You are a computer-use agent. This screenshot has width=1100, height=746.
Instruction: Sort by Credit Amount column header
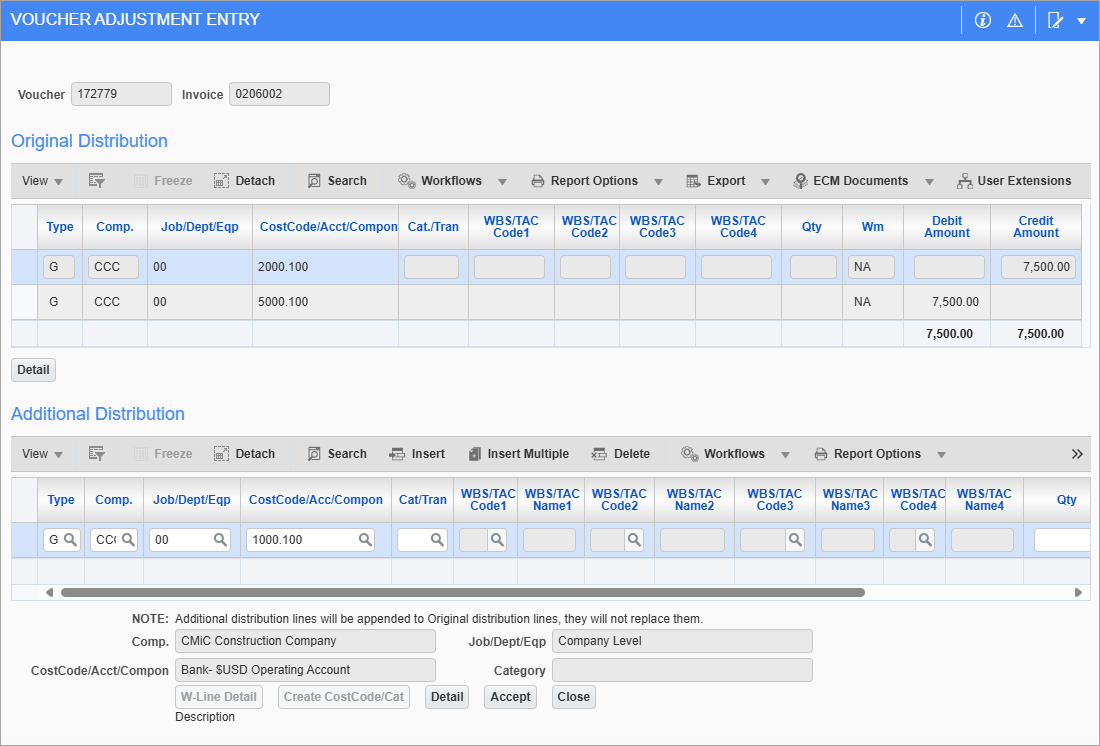pos(1035,227)
